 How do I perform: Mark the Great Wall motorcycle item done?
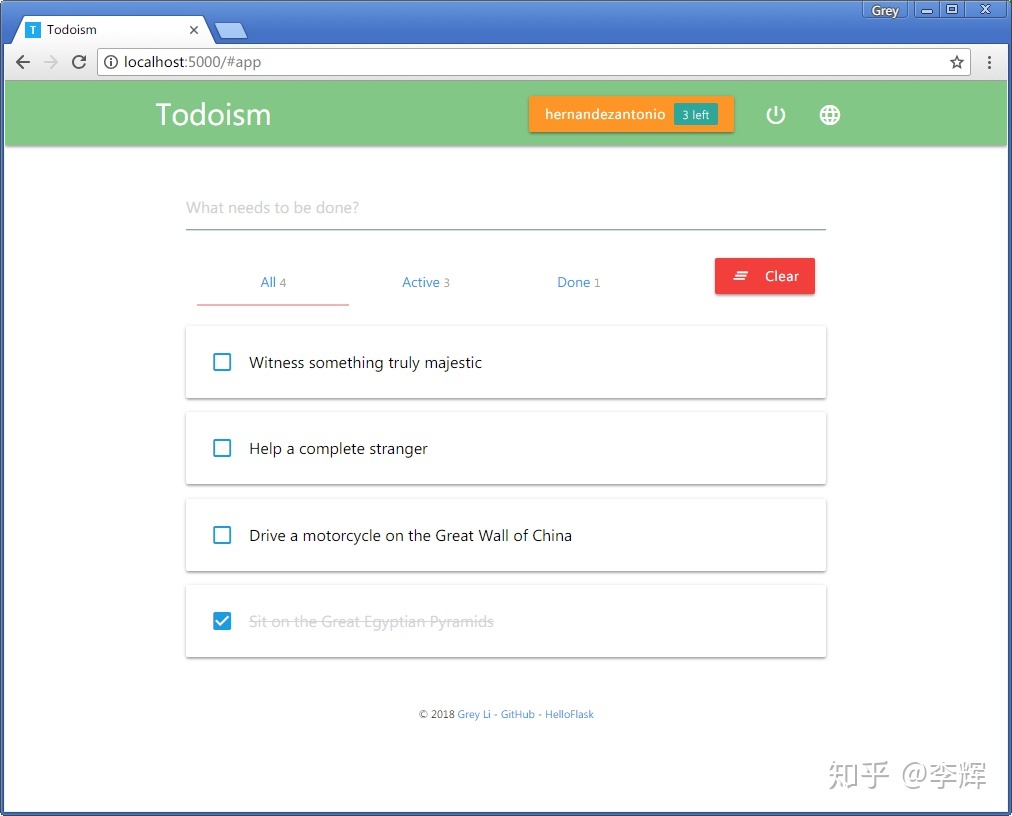[222, 535]
